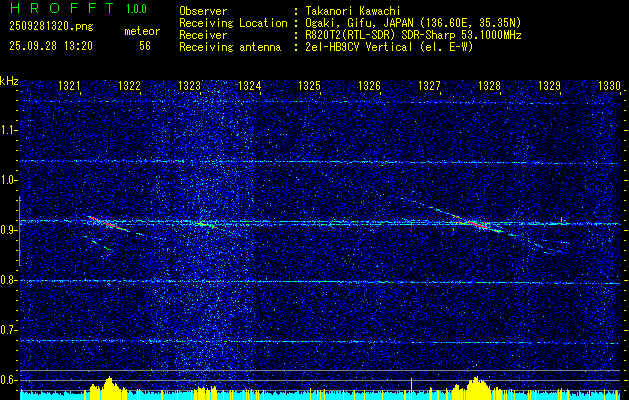The height and width of the screenshot is (400, 629).
Task: Click the yellow intensity peak below 1328
Action: 476,383
